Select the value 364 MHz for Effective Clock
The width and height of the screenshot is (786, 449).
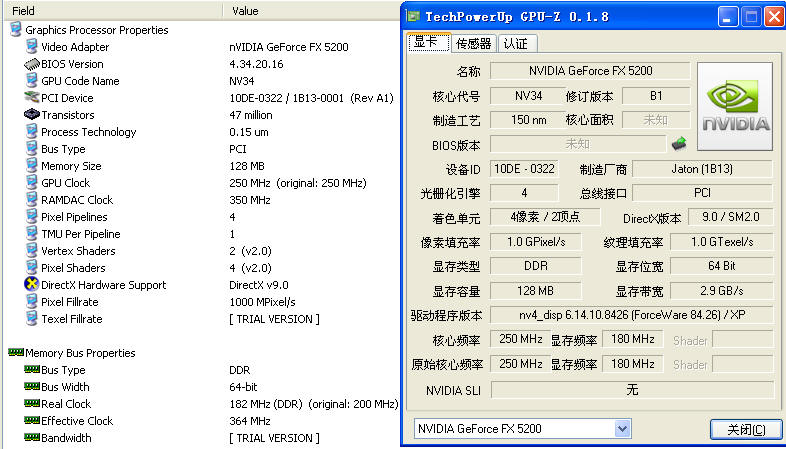(250, 421)
